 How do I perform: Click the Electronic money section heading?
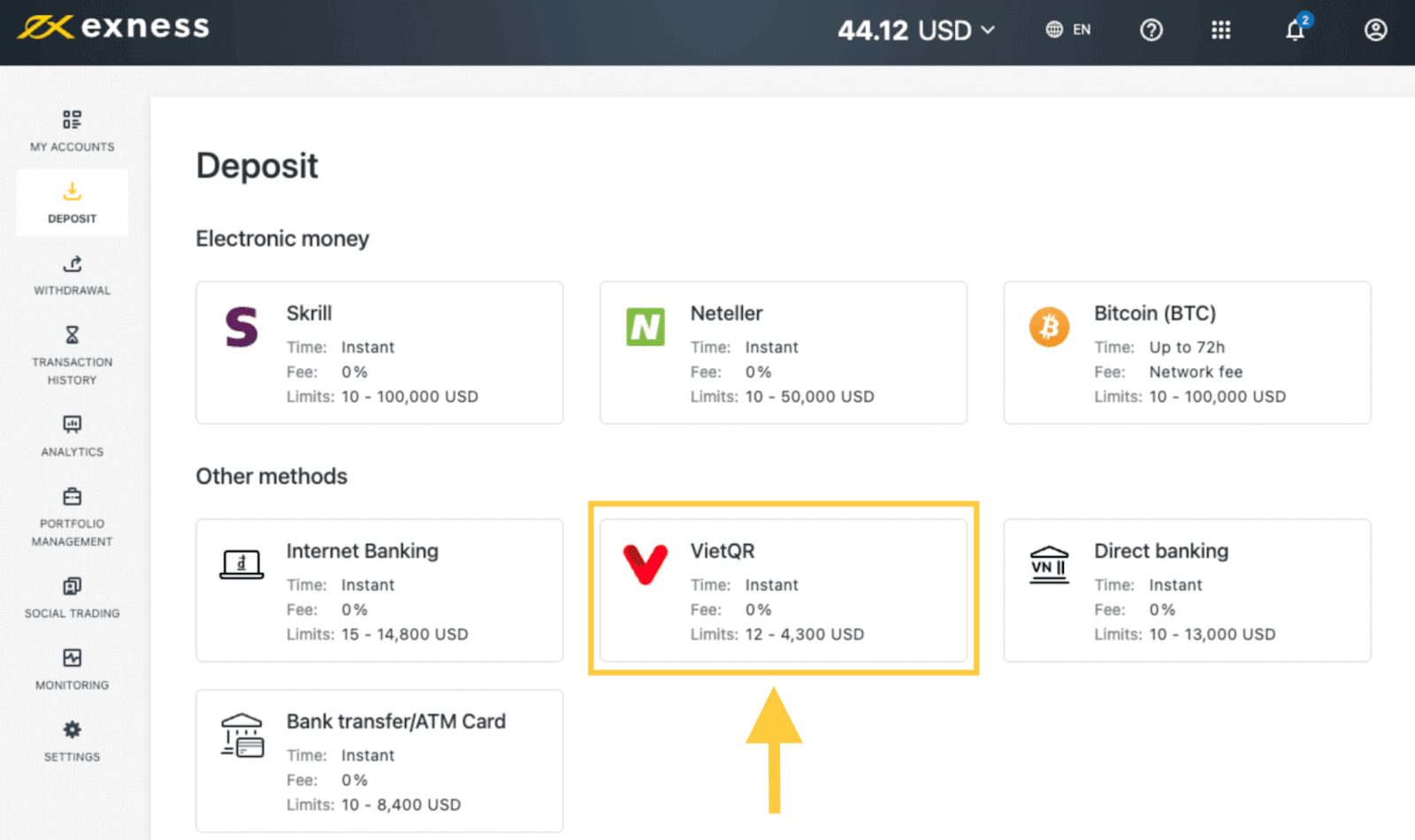pos(282,239)
